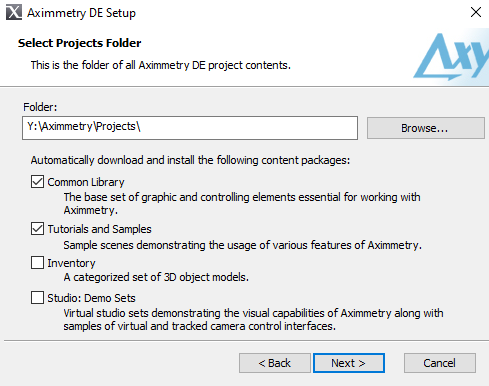Viewport: 489px width, 386px height.
Task: Enable the Inventory content package checkbox
Action: coord(37,263)
